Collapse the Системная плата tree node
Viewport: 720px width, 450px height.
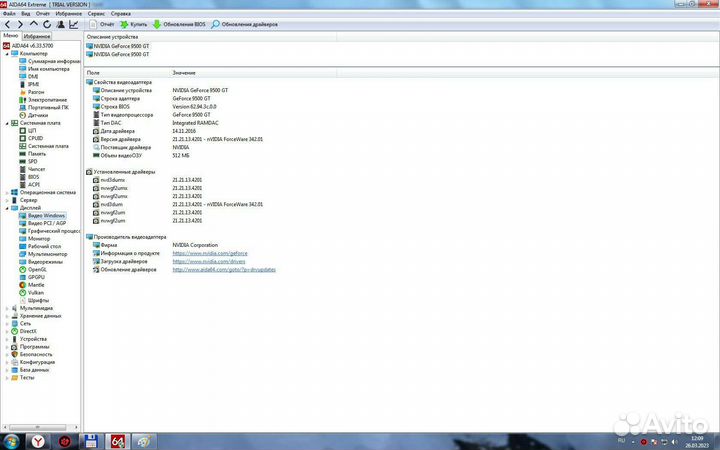7,123
